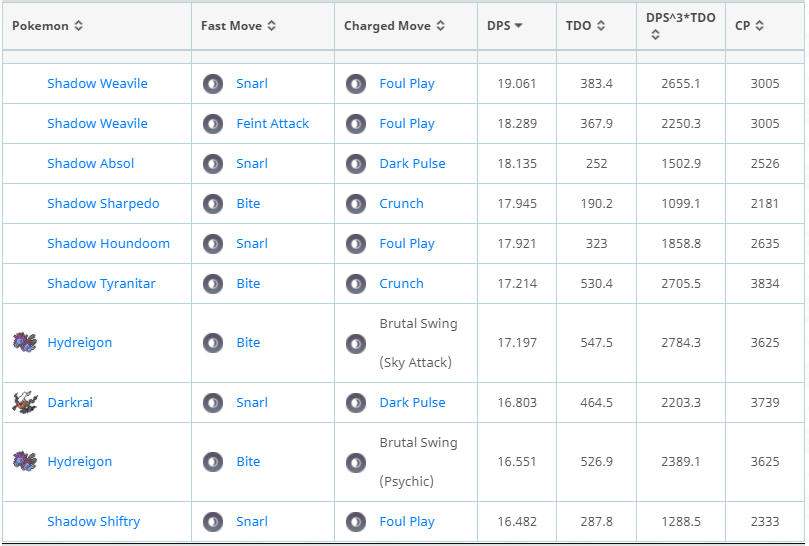The image size is (809, 546).
Task: Sort table by the Charged Move column
Action: 394,26
